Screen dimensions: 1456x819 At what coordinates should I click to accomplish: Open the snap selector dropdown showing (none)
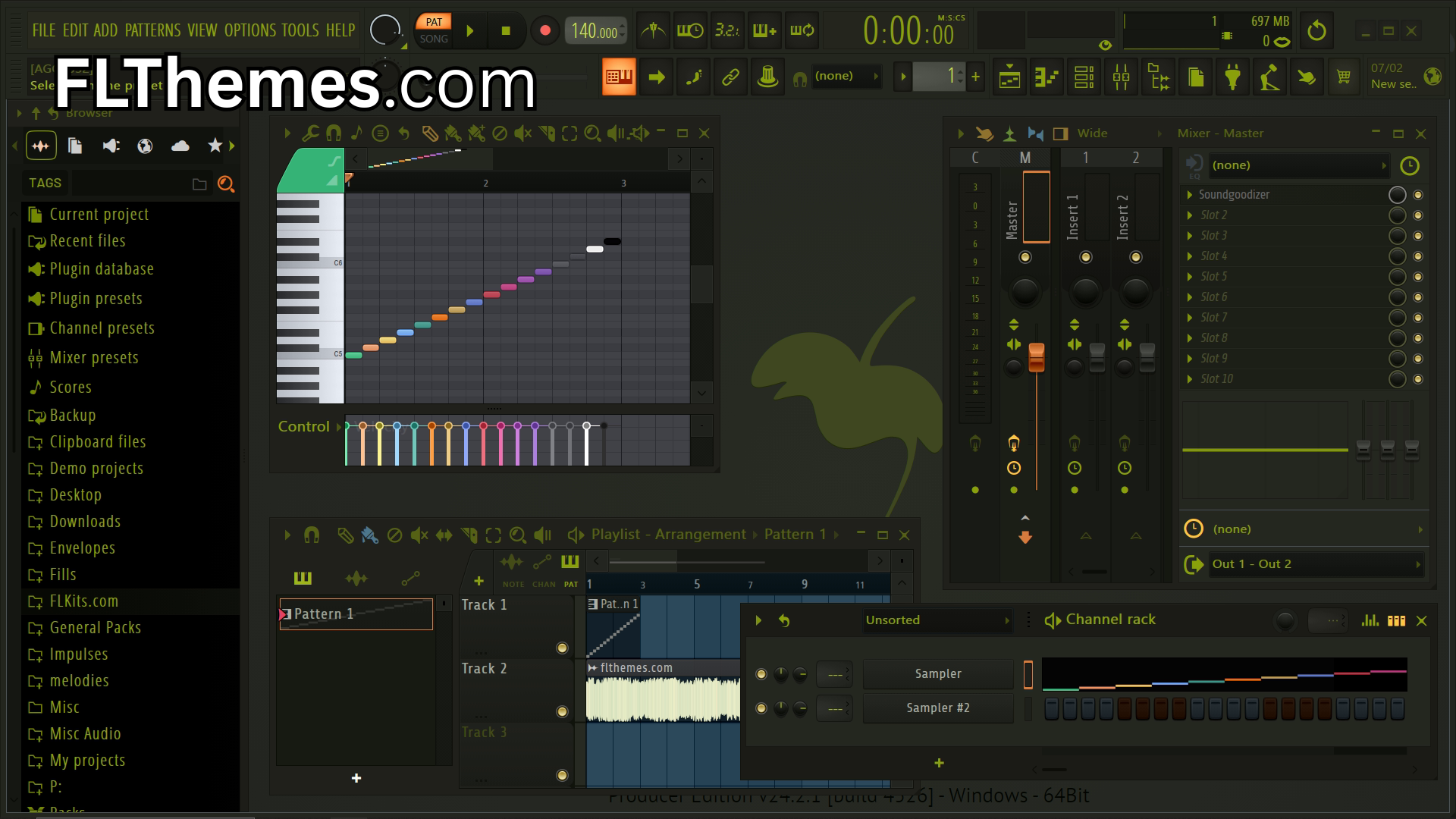846,76
